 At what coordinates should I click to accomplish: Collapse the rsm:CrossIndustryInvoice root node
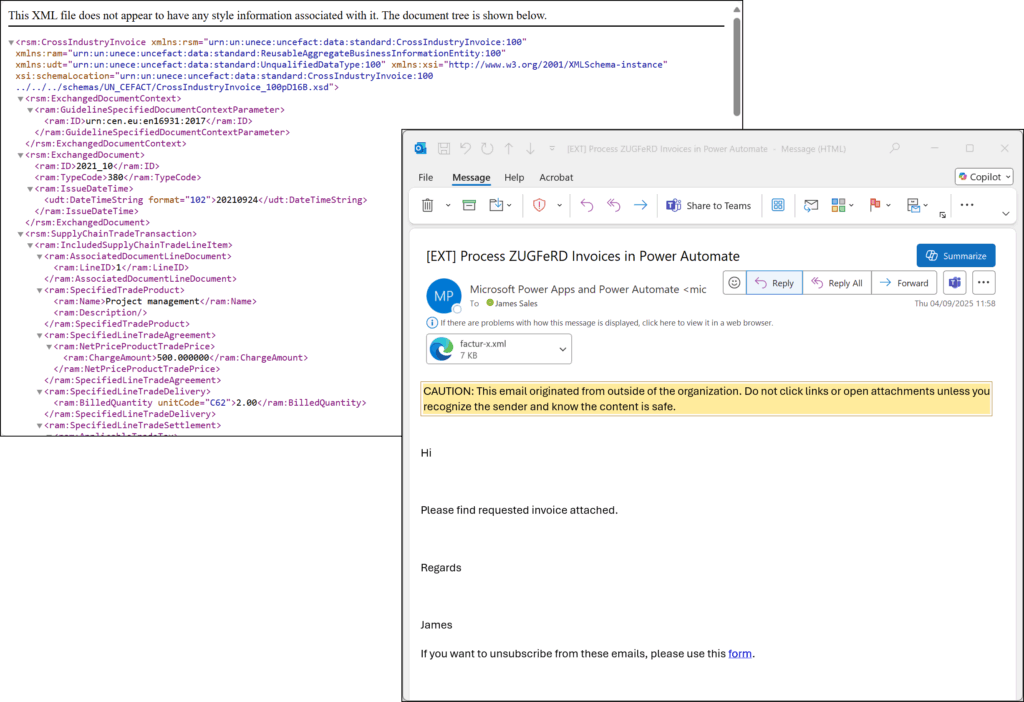click(11, 42)
